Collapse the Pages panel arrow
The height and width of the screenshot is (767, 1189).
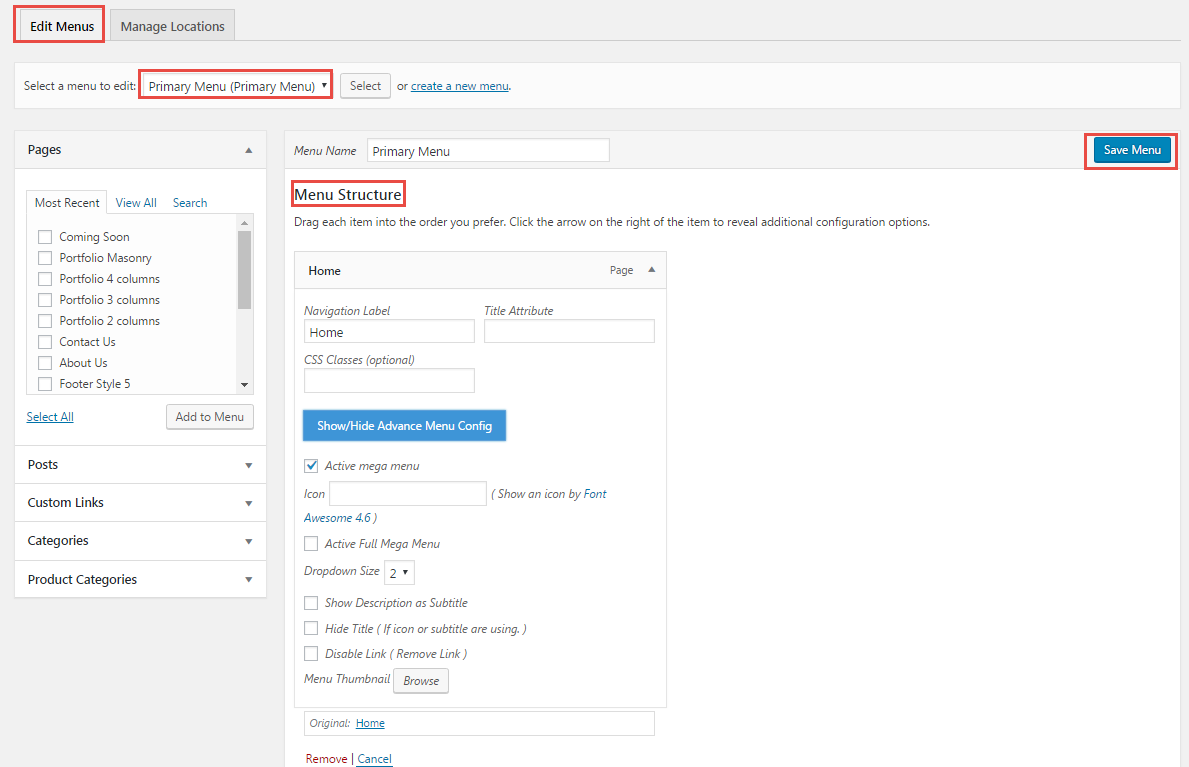248,150
